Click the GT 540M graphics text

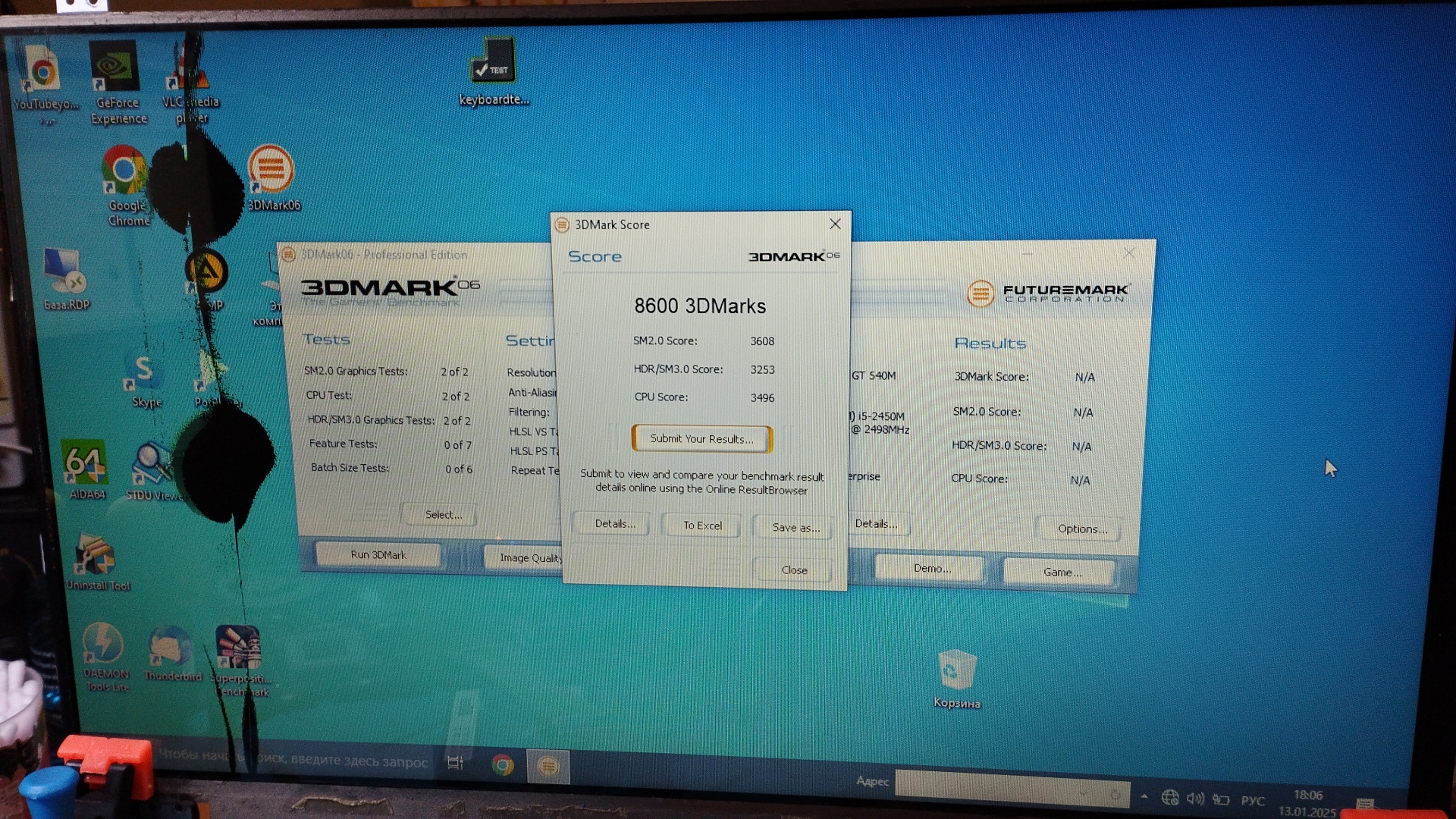pos(874,375)
